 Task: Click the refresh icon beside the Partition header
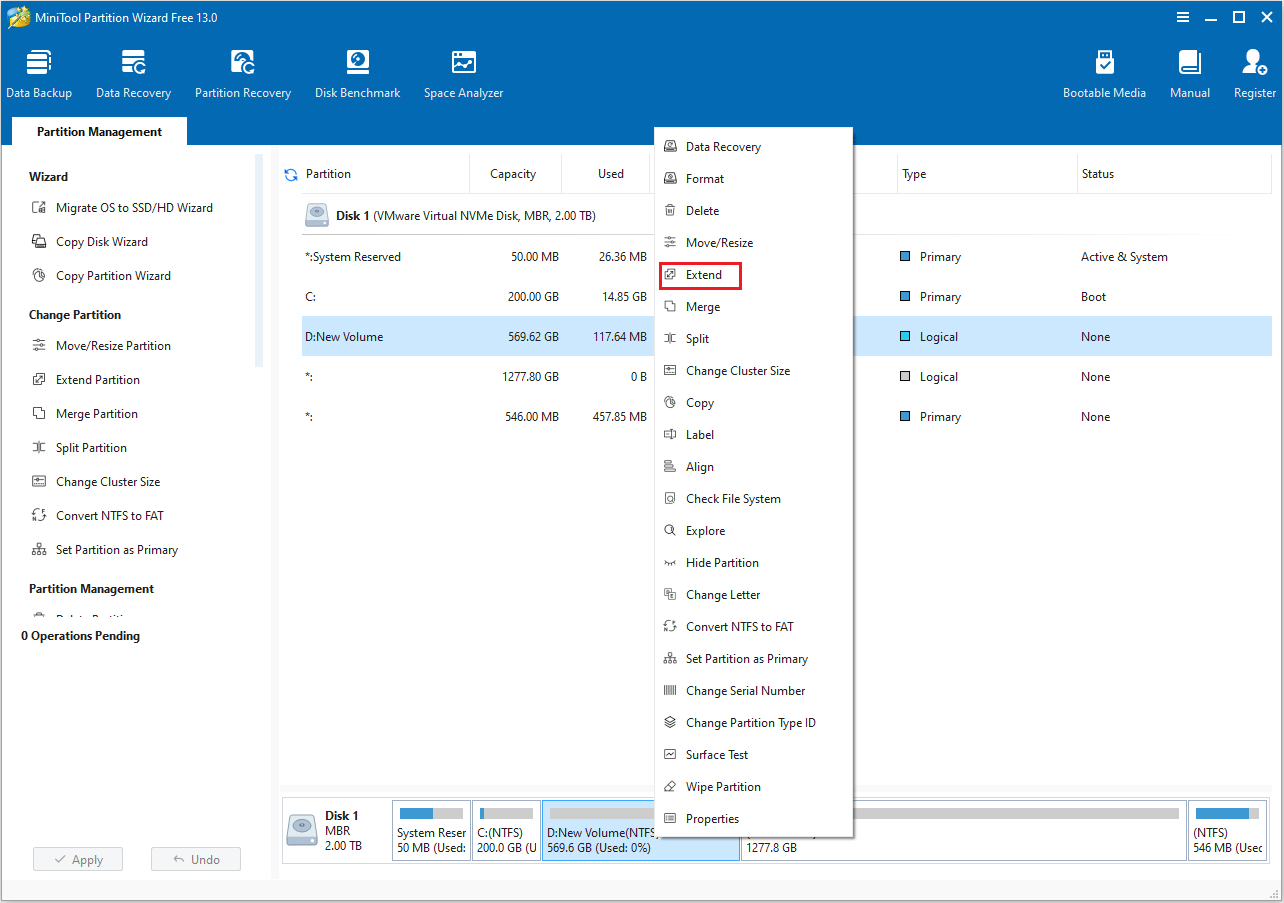[291, 174]
